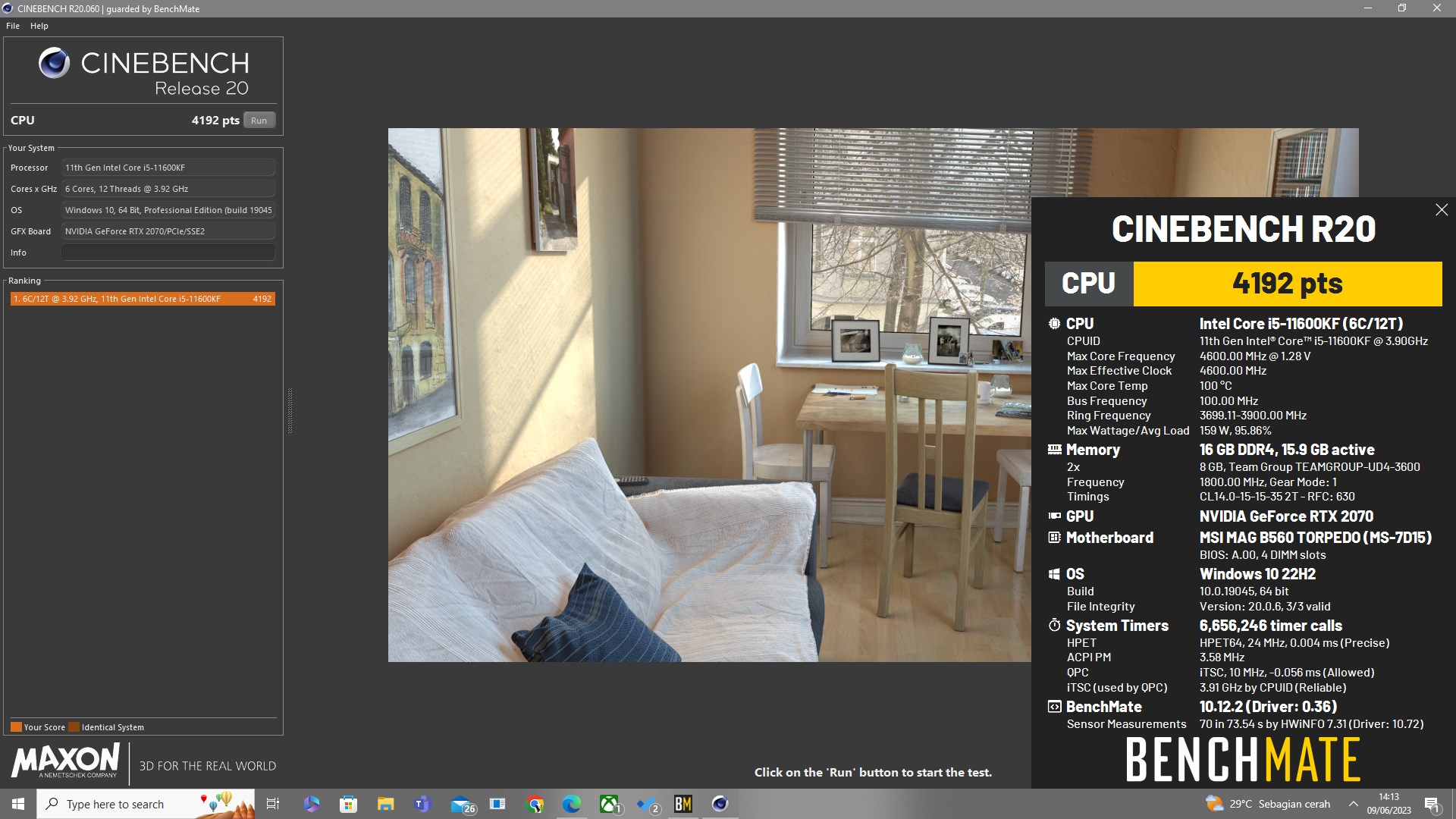Click the 4192 pts score in left panel
The height and width of the screenshot is (819, 1456).
(215, 121)
